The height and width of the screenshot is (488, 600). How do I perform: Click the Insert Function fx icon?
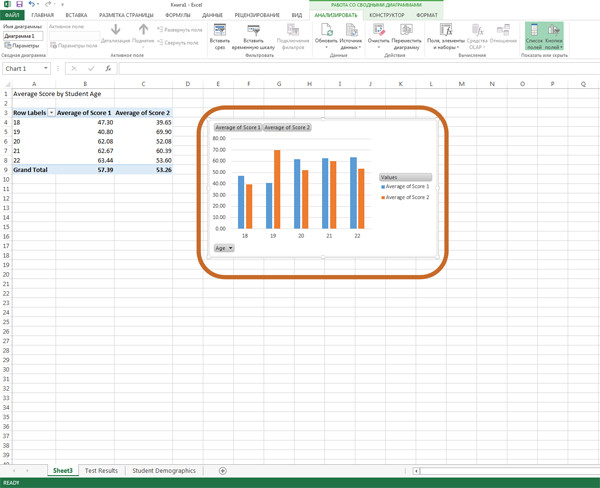click(x=108, y=69)
